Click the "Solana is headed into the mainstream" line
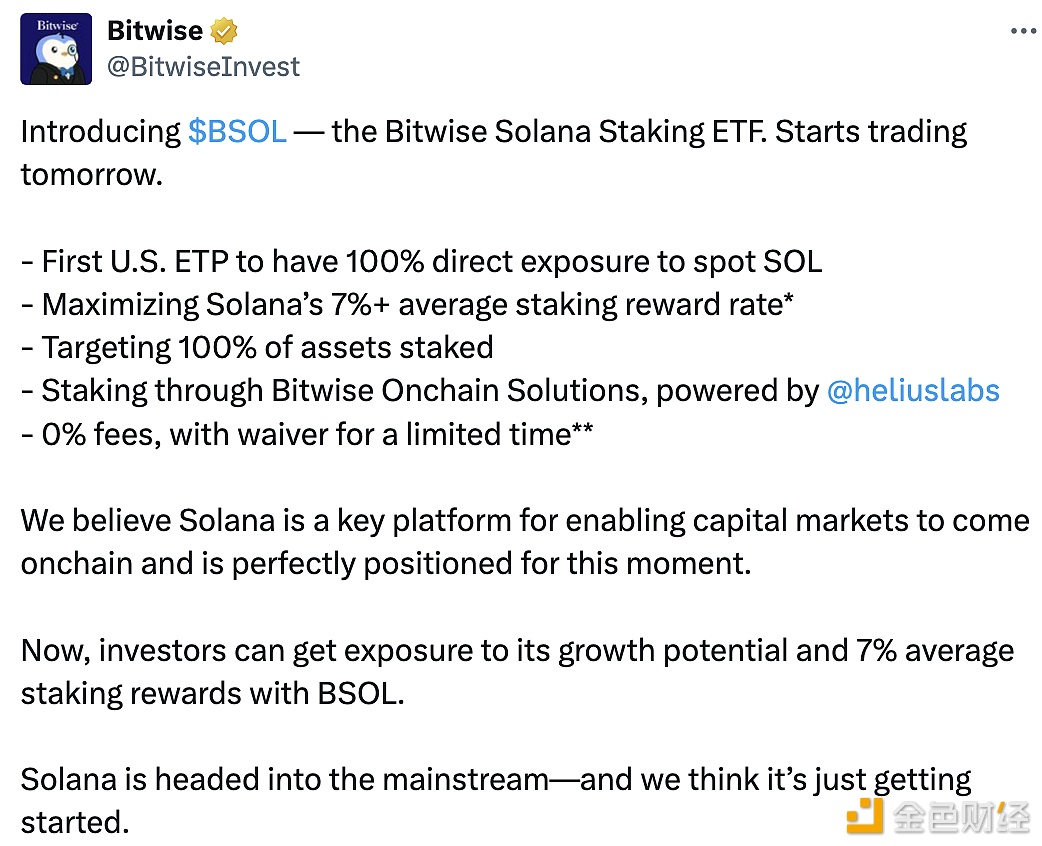Image resolution: width=1042 pixels, height=846 pixels. (x=496, y=780)
